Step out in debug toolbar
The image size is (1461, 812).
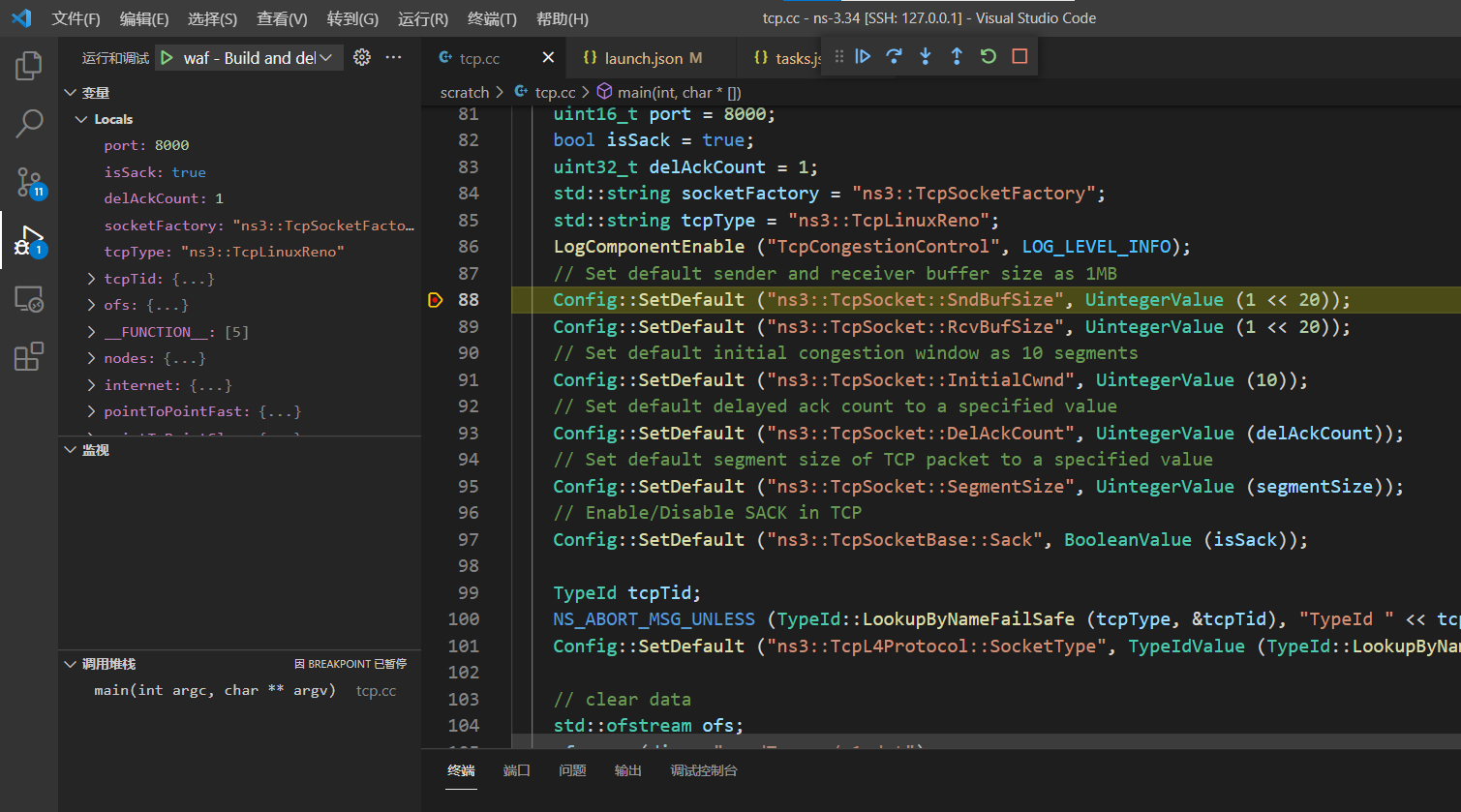click(957, 57)
